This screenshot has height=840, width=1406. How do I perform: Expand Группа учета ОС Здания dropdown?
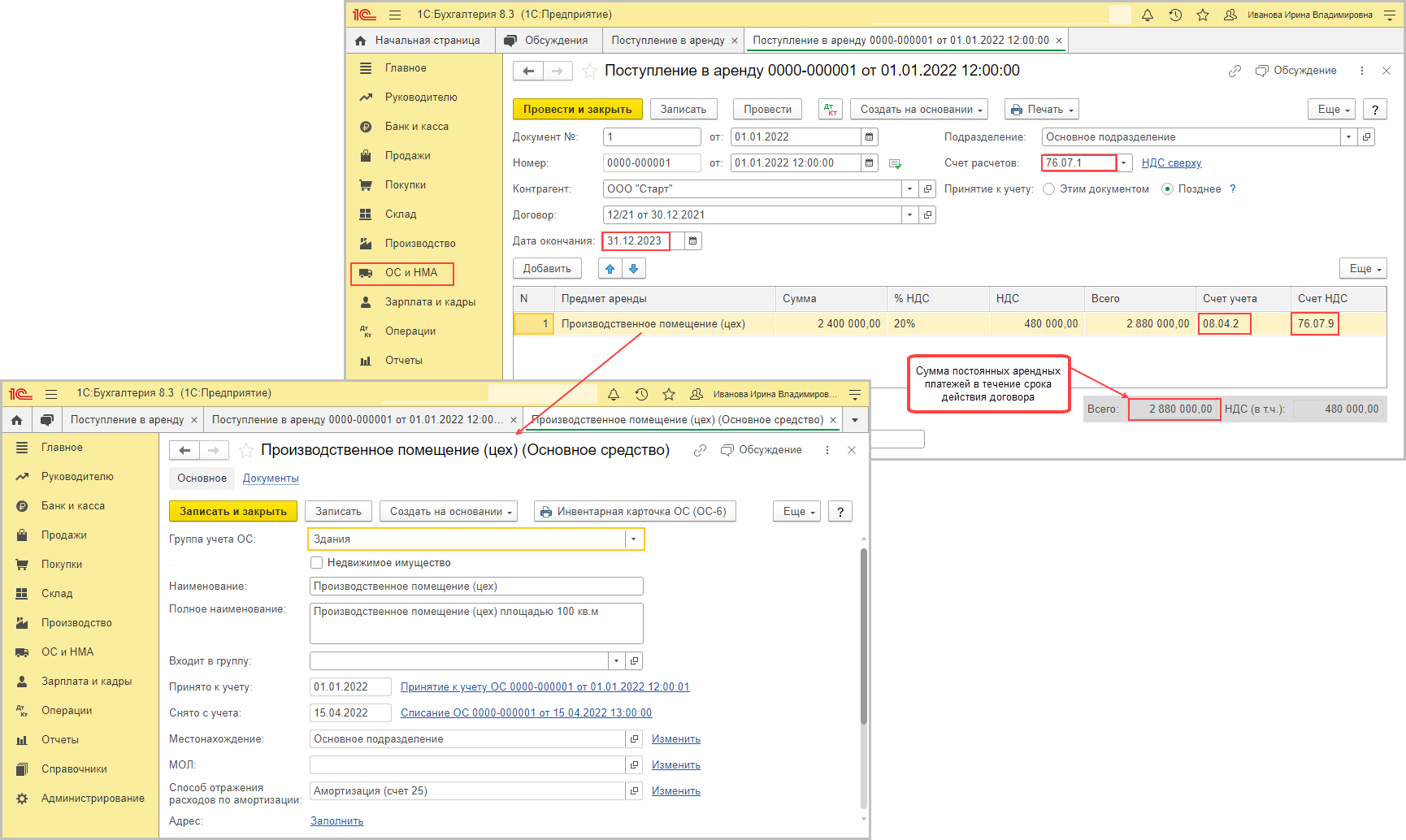coord(633,539)
